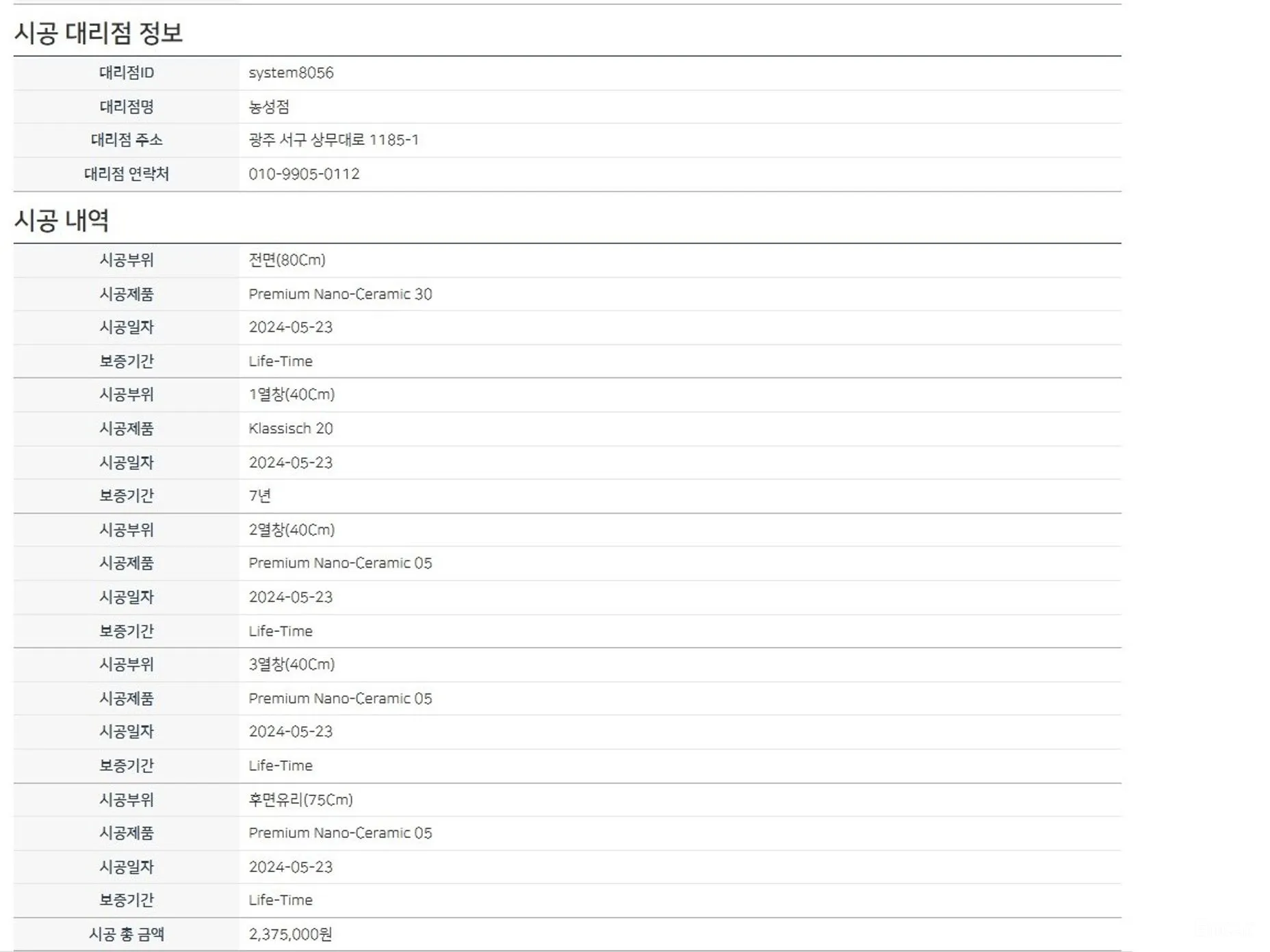Click the product Premium Nano-Ceramic 30
This screenshot has height=952, width=1270.
tap(340, 294)
